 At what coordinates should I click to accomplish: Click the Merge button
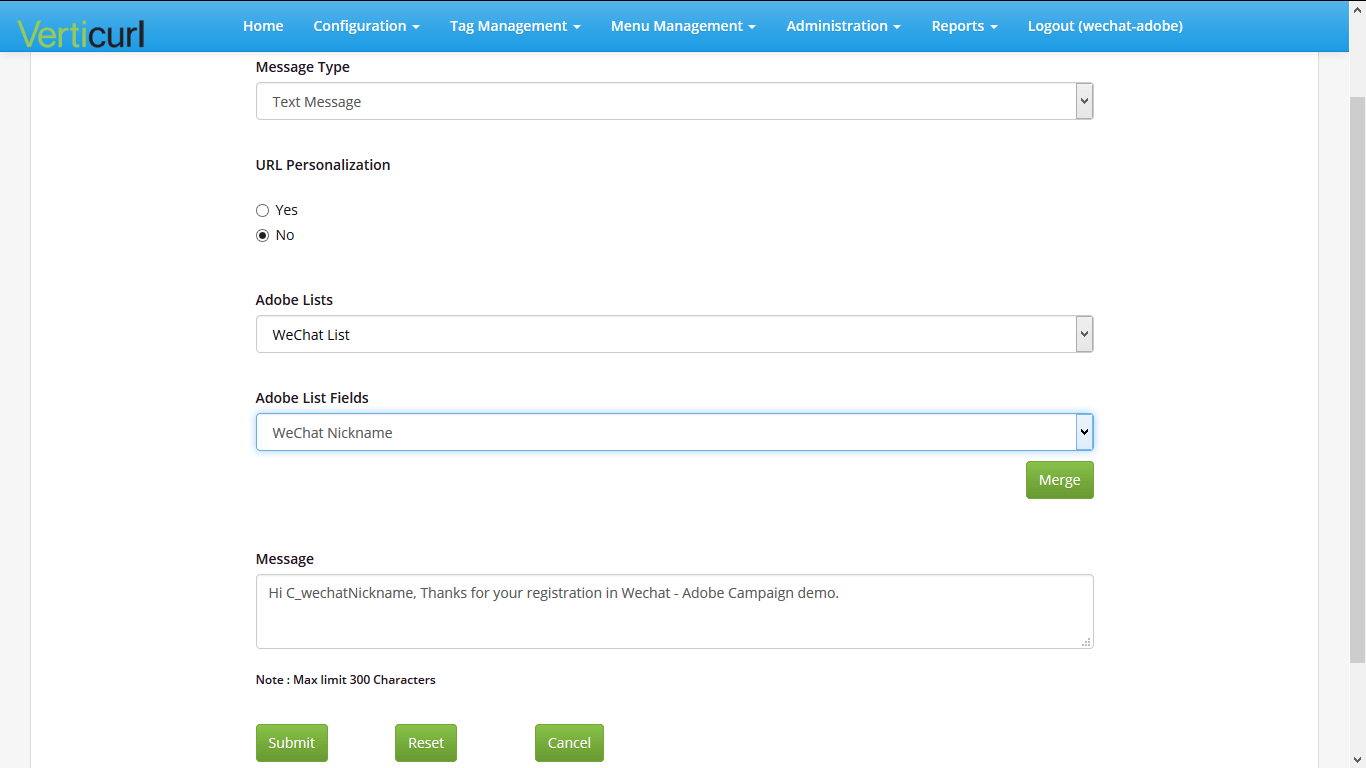[1059, 479]
